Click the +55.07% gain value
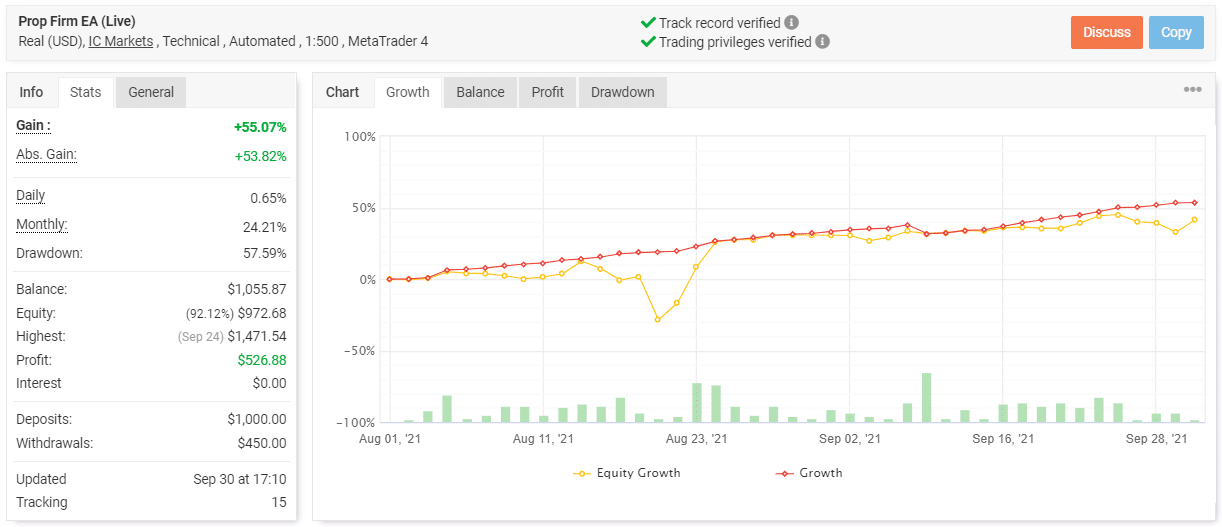The image size is (1222, 527). pos(260,127)
